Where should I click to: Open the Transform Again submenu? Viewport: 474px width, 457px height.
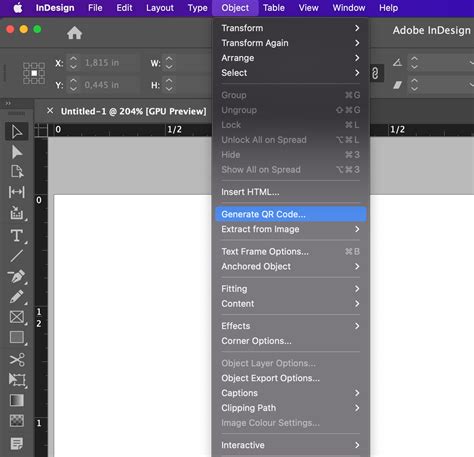pyautogui.click(x=291, y=43)
